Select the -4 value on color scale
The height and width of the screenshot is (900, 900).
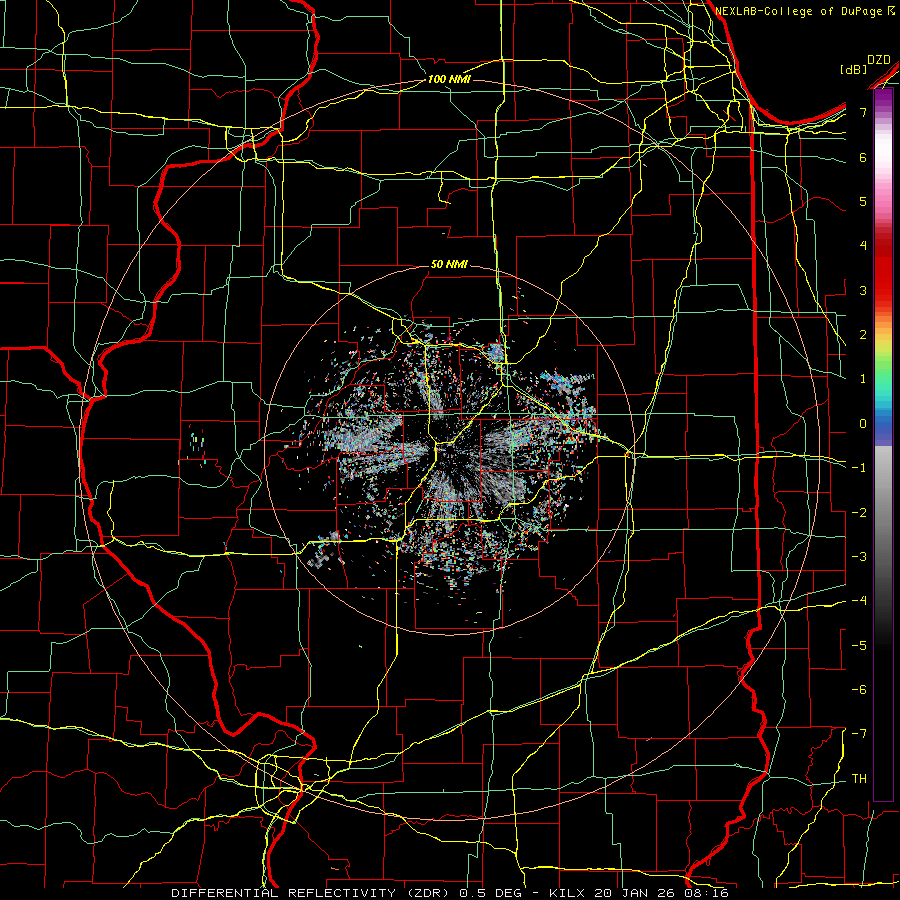859,601
